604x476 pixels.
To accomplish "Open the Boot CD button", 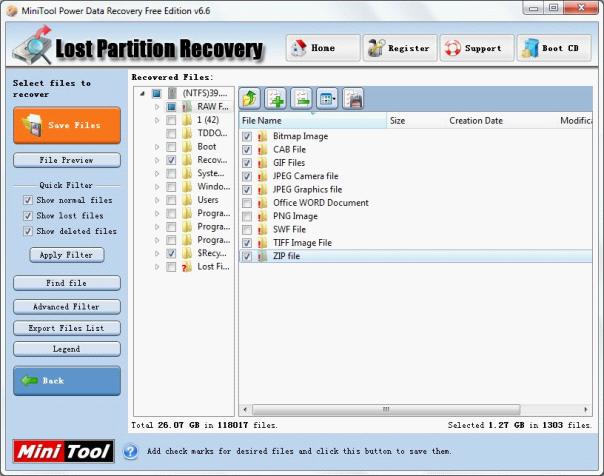I will (x=554, y=48).
